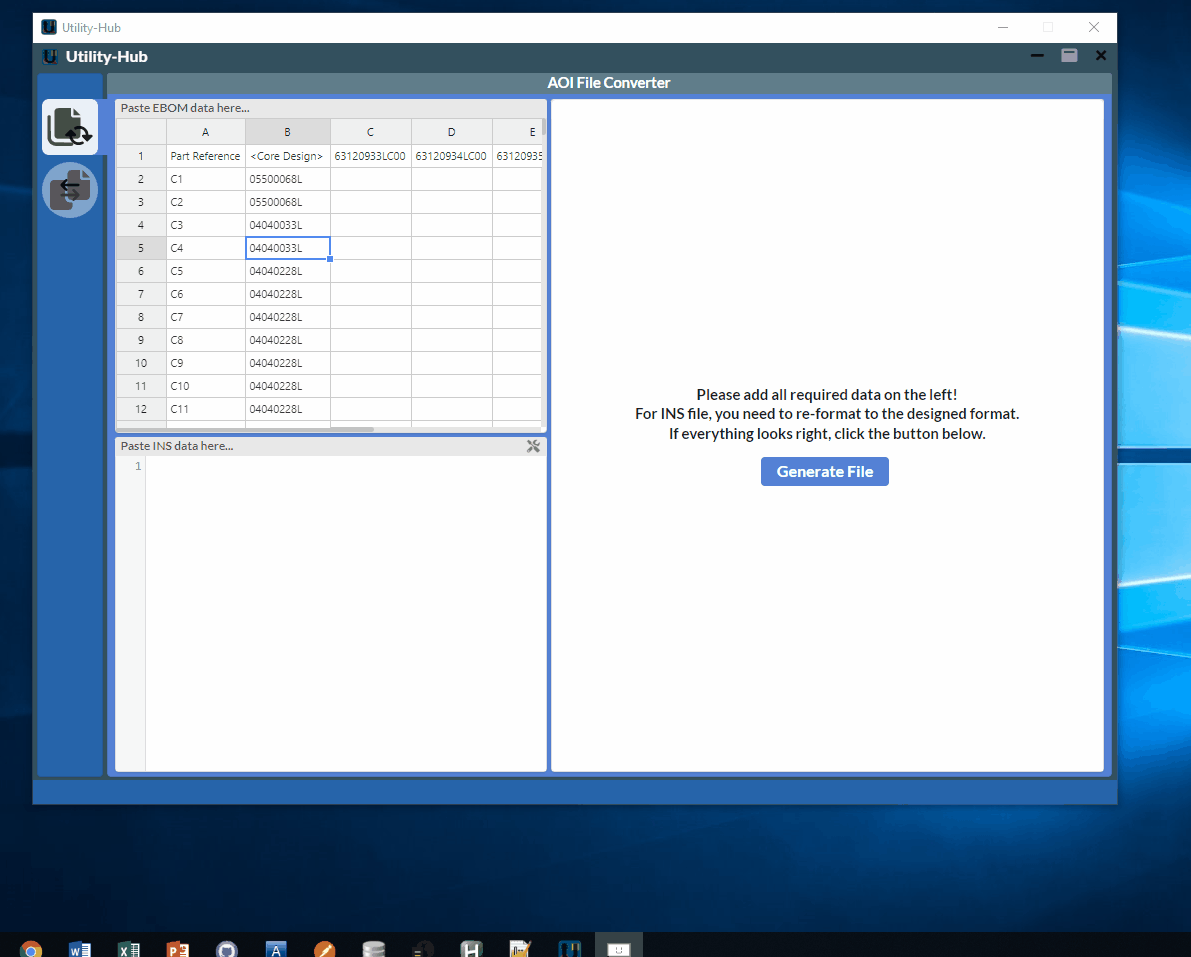This screenshot has height=957, width=1191.
Task: Open the H app icon on taskbar
Action: (472, 949)
